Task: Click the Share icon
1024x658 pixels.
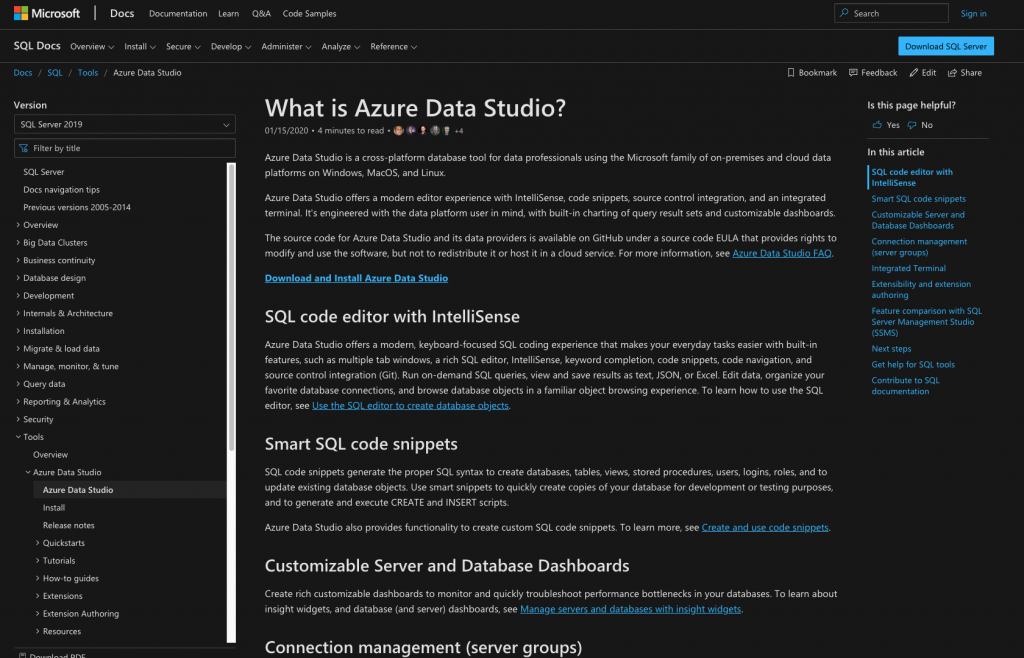Action: click(x=952, y=72)
